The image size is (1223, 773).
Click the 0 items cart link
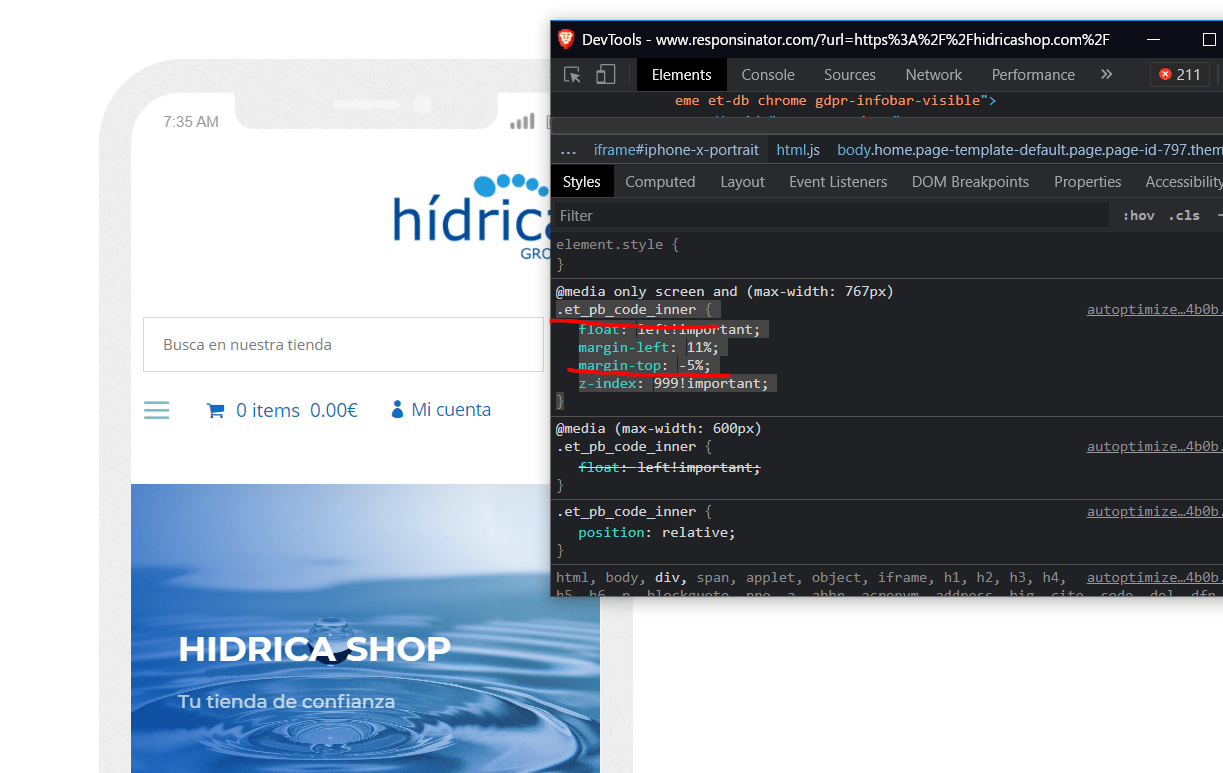click(x=268, y=410)
